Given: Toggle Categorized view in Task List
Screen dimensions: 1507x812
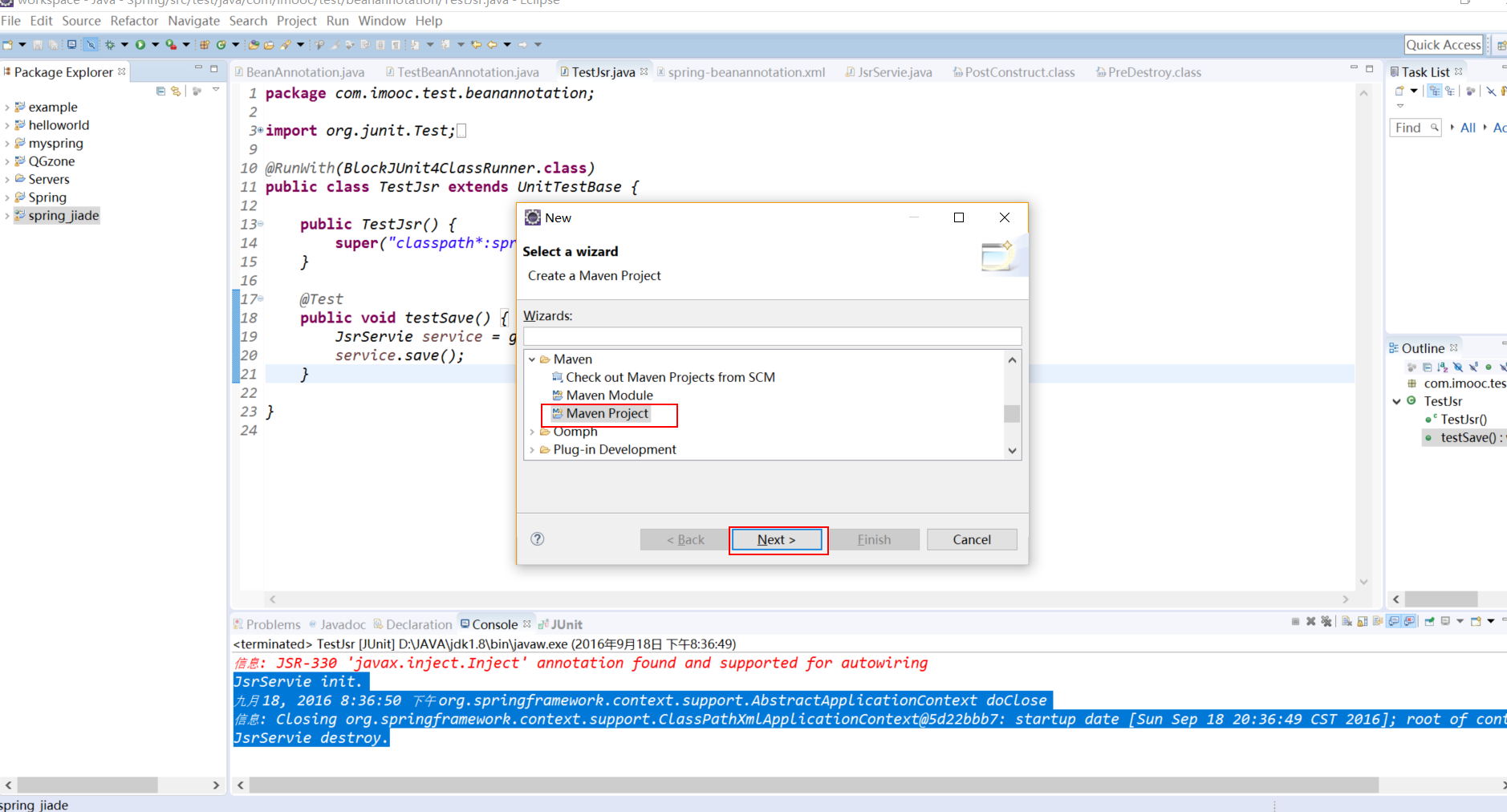Looking at the screenshot, I should pos(1435,91).
